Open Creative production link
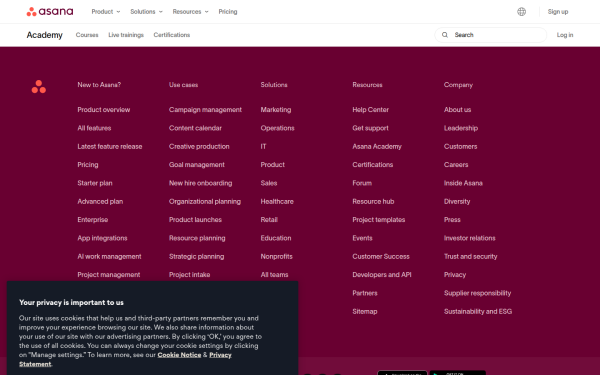The image size is (600, 375). click(x=199, y=146)
